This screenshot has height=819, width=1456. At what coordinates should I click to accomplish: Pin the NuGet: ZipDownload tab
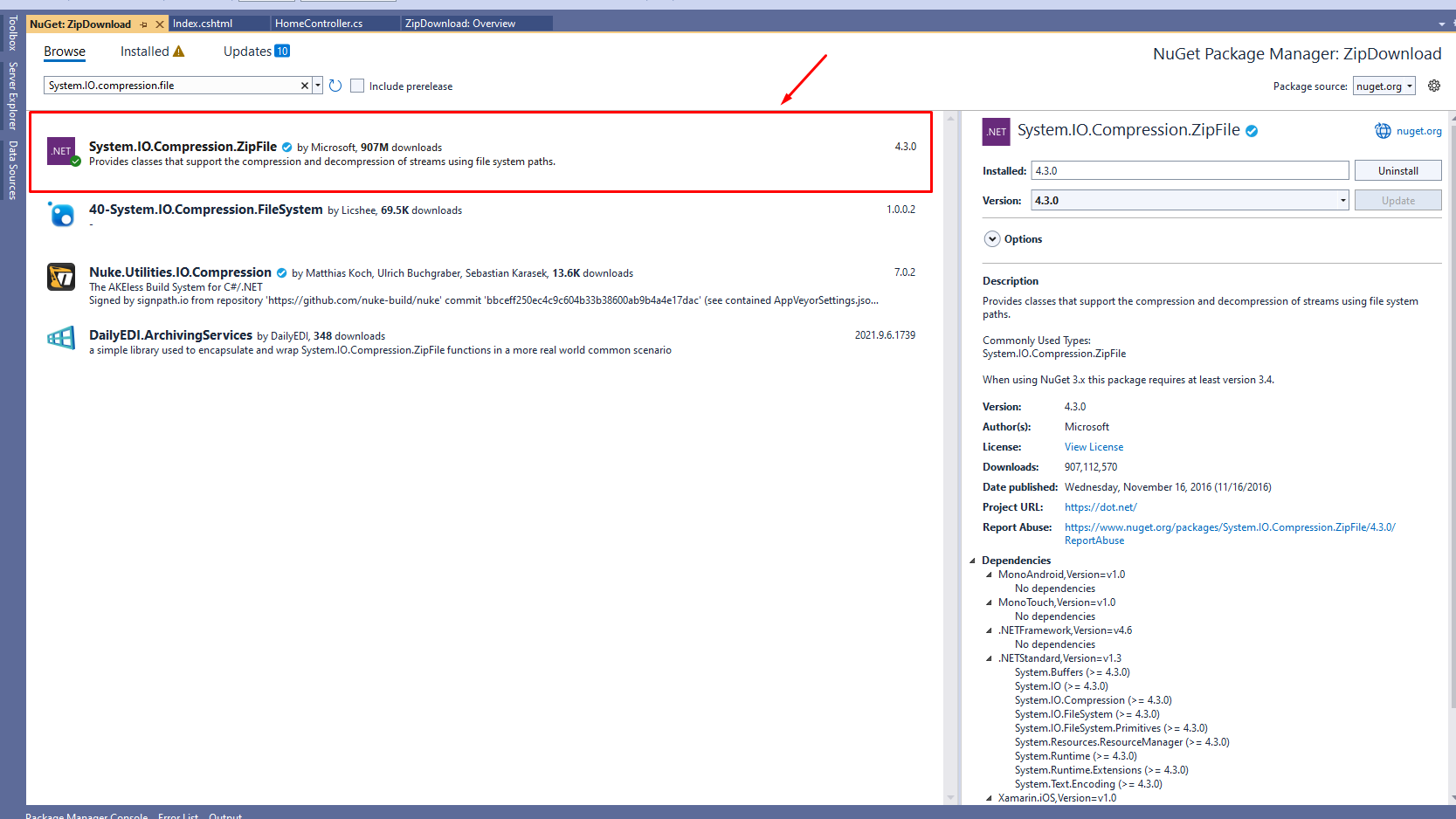[144, 24]
